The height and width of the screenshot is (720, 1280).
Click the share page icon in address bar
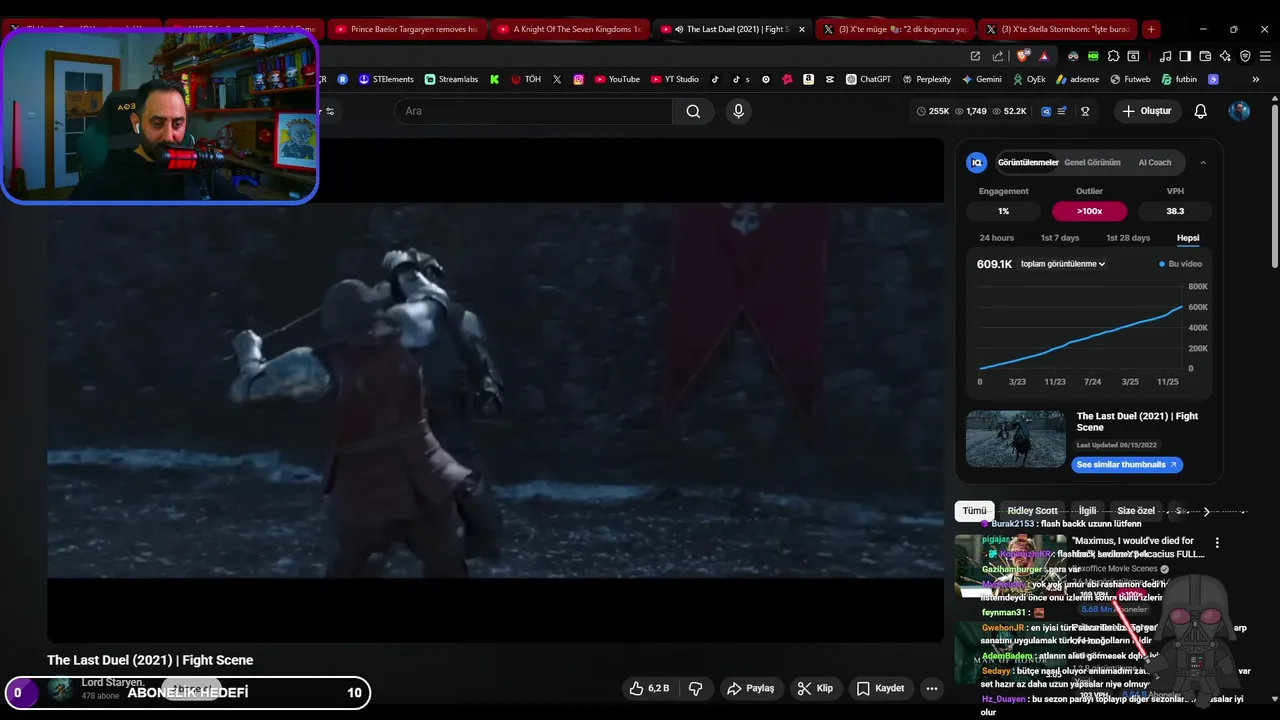click(998, 56)
